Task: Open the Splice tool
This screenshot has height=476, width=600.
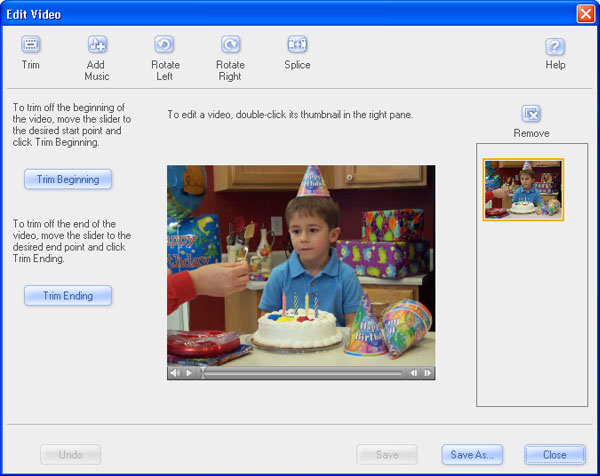Action: [297, 45]
